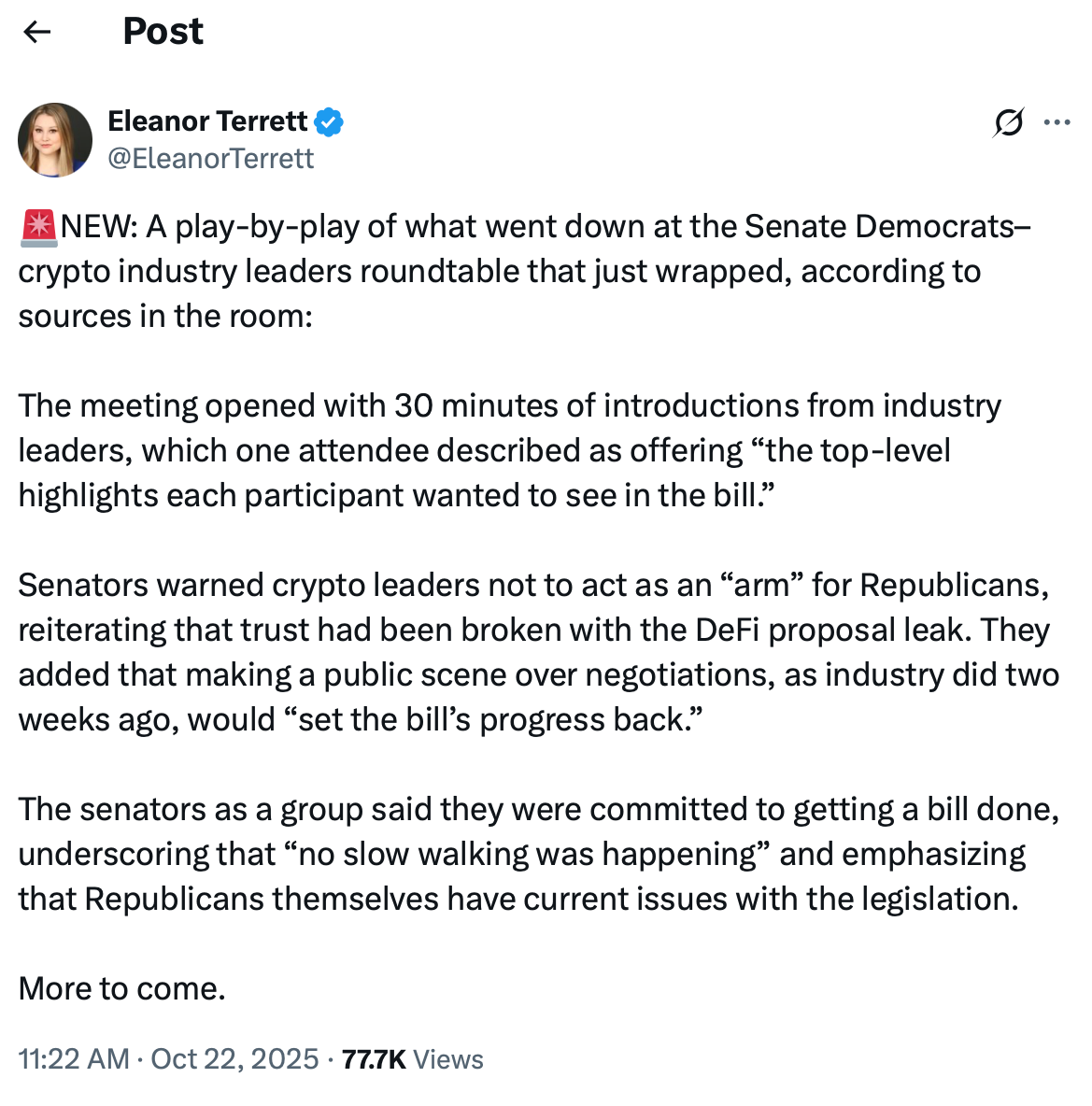The image size is (1092, 1106).
Task: Click the blue verified checkmark badge
Action: (x=329, y=121)
